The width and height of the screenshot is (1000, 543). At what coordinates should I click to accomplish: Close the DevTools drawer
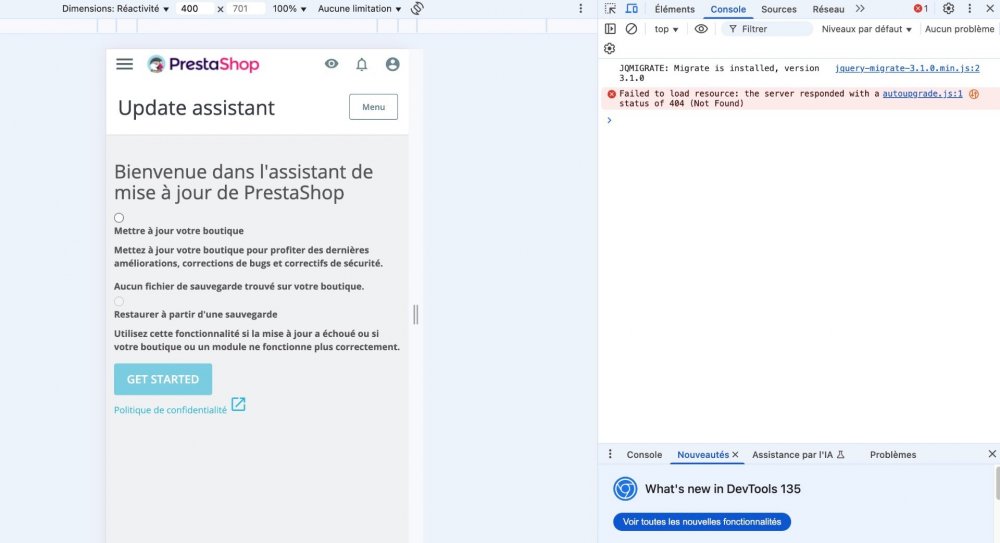tap(992, 454)
